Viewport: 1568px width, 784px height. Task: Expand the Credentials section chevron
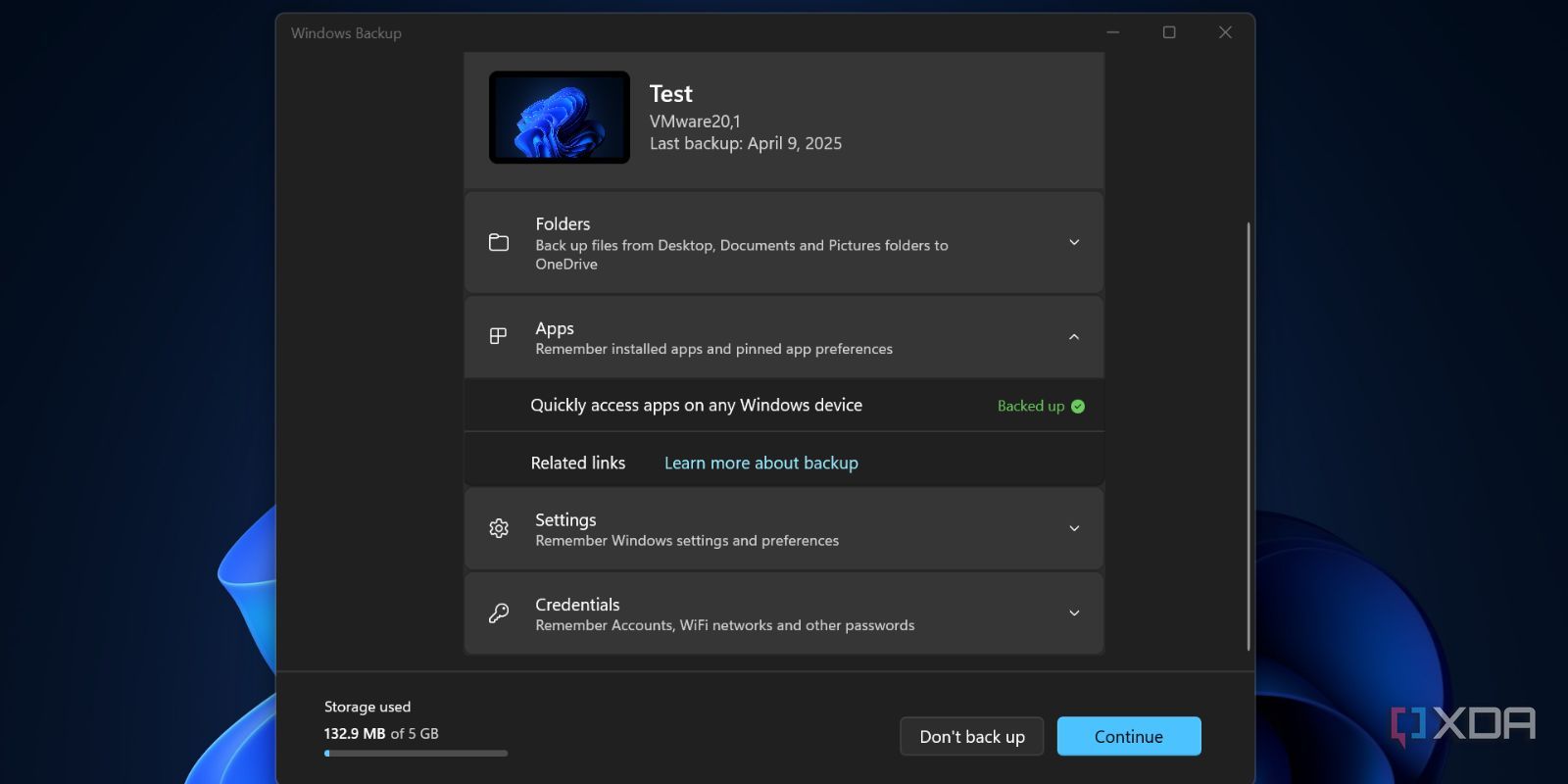coord(1074,613)
